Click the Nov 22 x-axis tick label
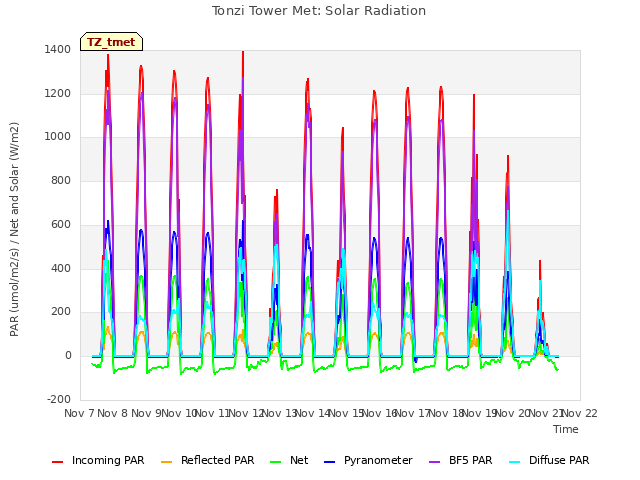Viewport: 640px width, 480px height. [580, 413]
